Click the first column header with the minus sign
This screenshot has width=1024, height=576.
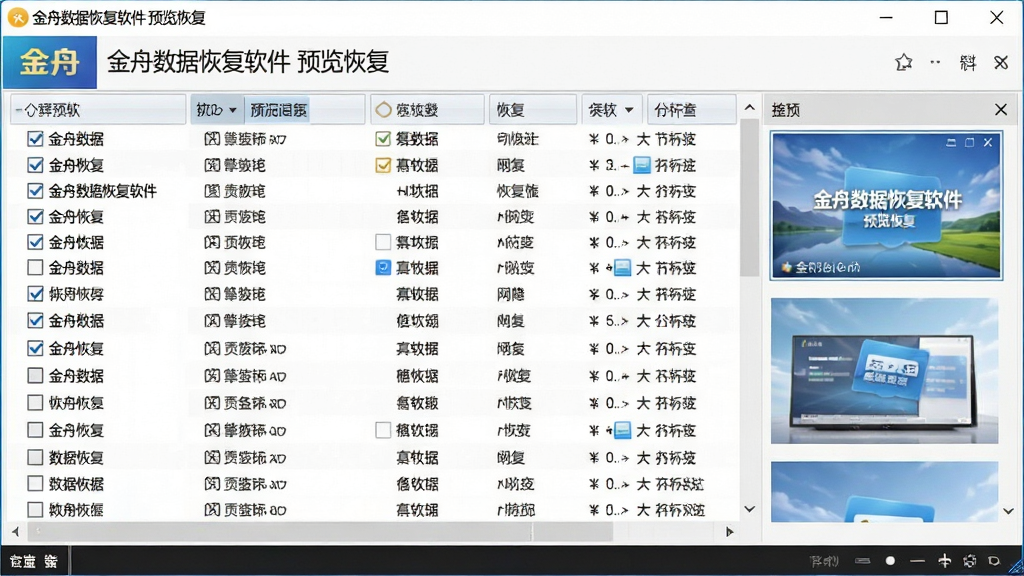[x=99, y=110]
